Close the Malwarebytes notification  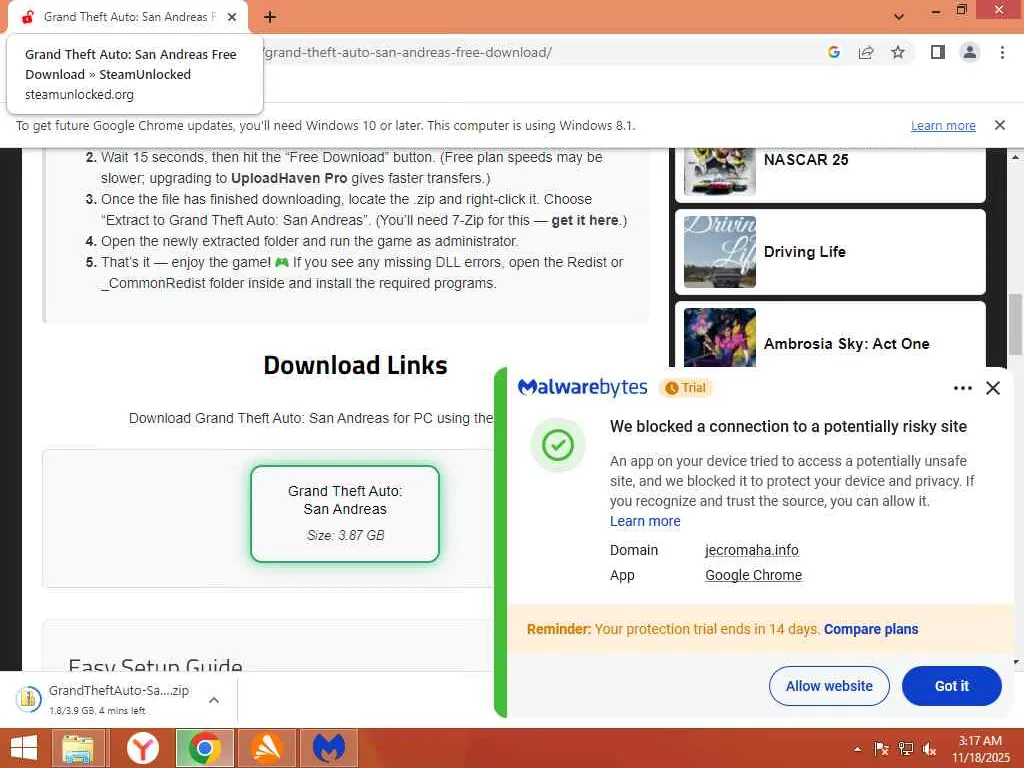993,388
